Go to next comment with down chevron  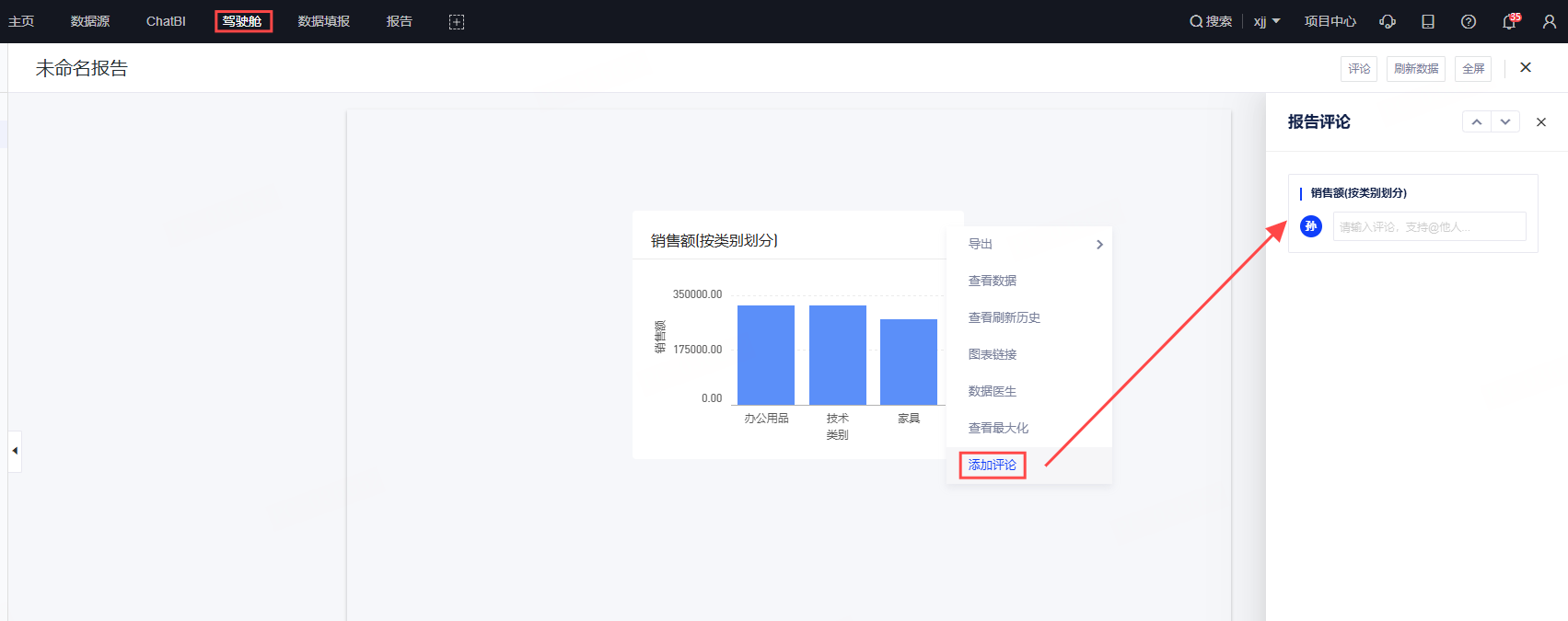1505,122
